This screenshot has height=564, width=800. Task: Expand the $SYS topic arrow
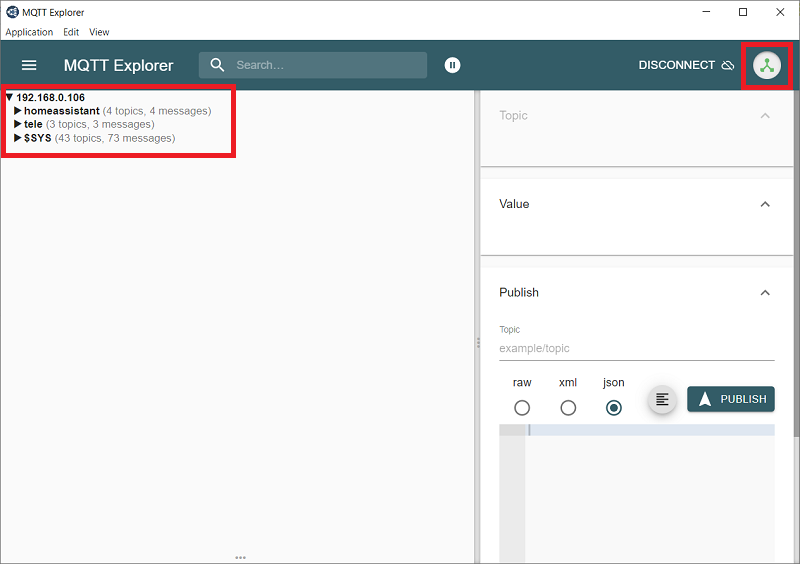17,138
